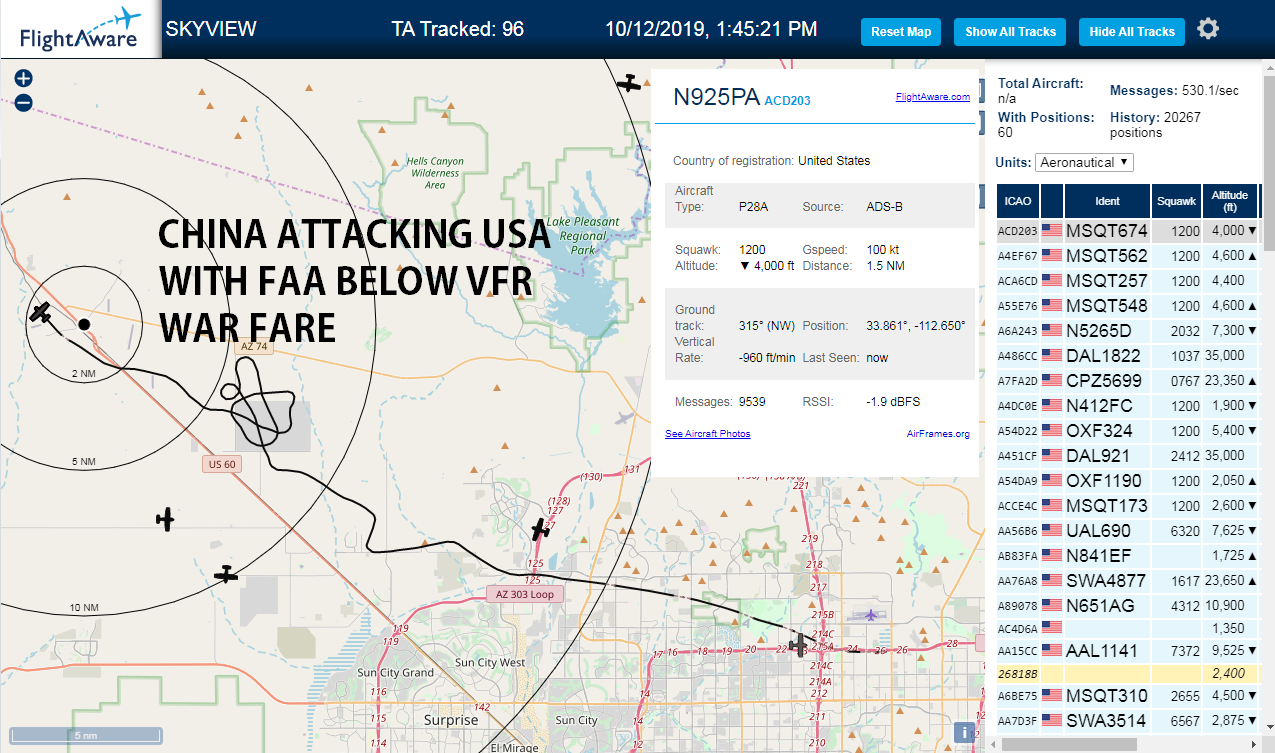Select SWA3514 aircraft row
This screenshot has width=1275, height=753.
1127,721
